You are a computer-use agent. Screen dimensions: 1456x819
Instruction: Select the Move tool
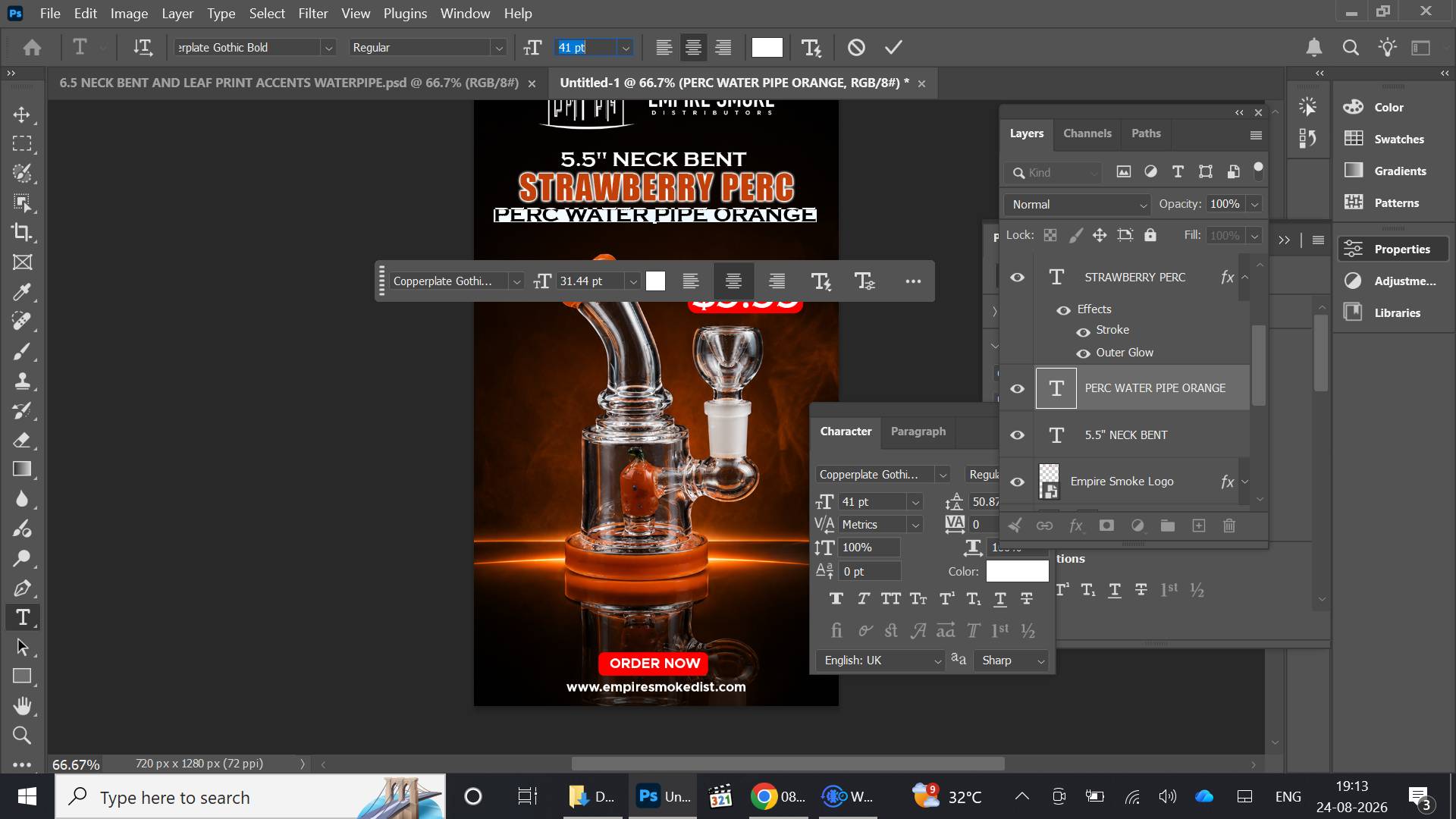pyautogui.click(x=22, y=115)
